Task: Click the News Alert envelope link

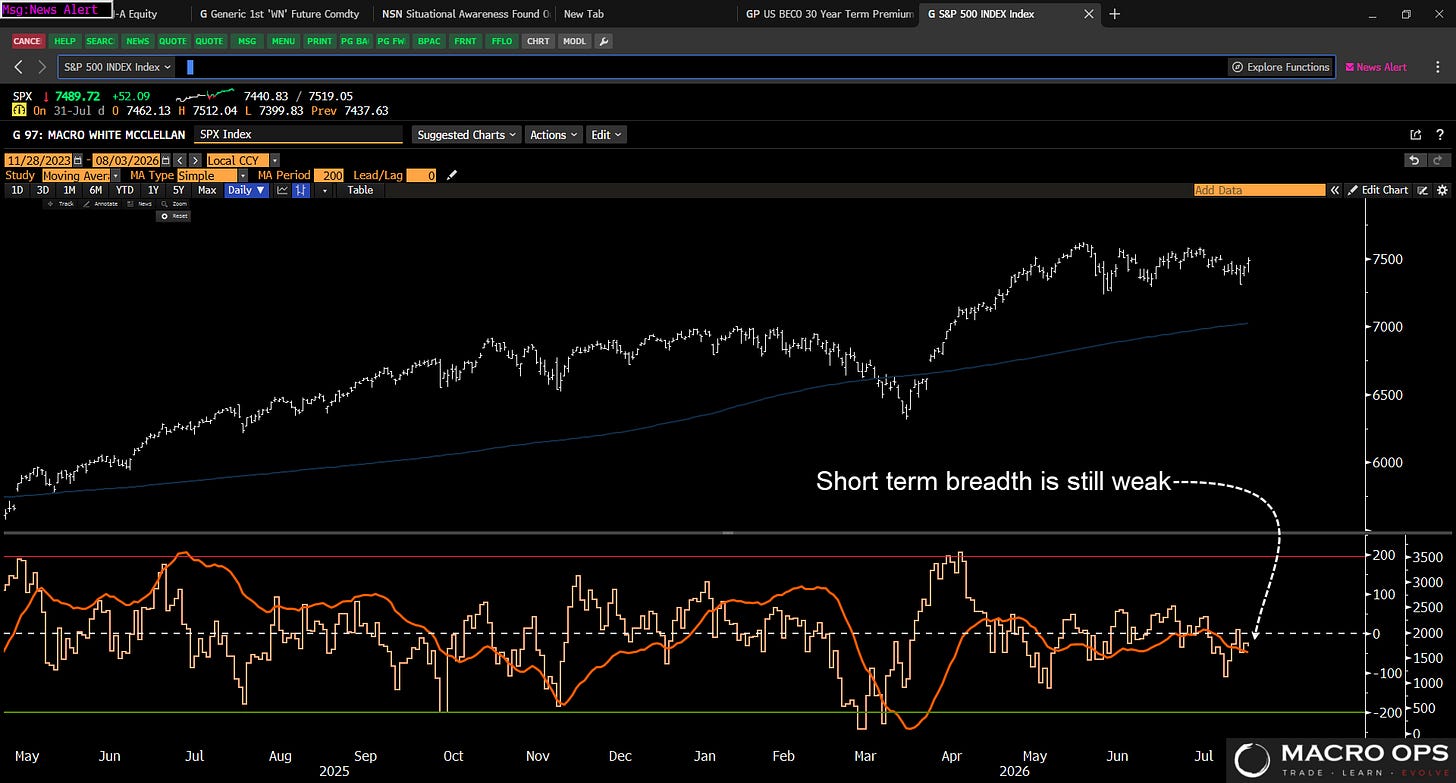Action: coord(1376,67)
